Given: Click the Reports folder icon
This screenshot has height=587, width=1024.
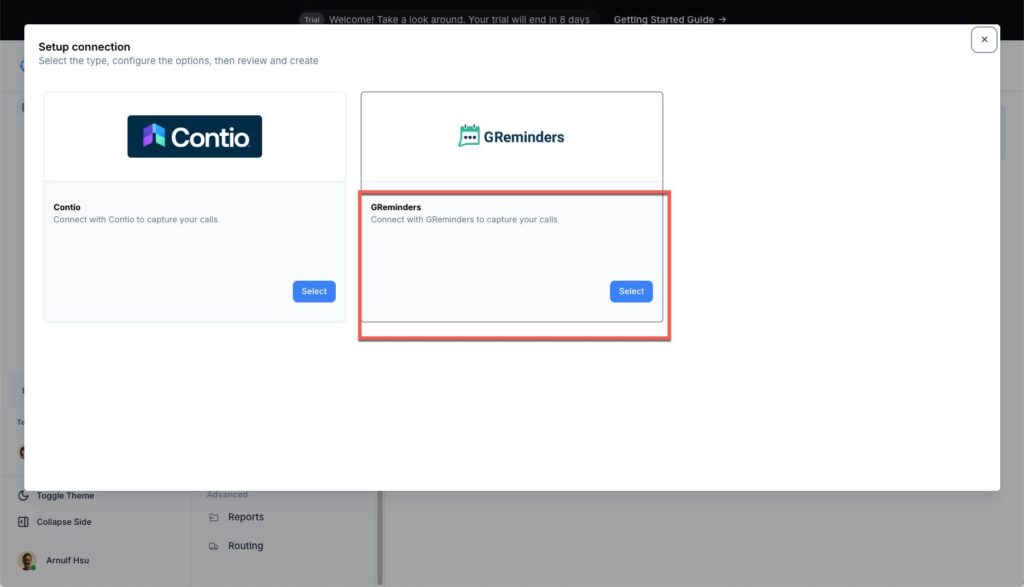Looking at the screenshot, I should [213, 518].
